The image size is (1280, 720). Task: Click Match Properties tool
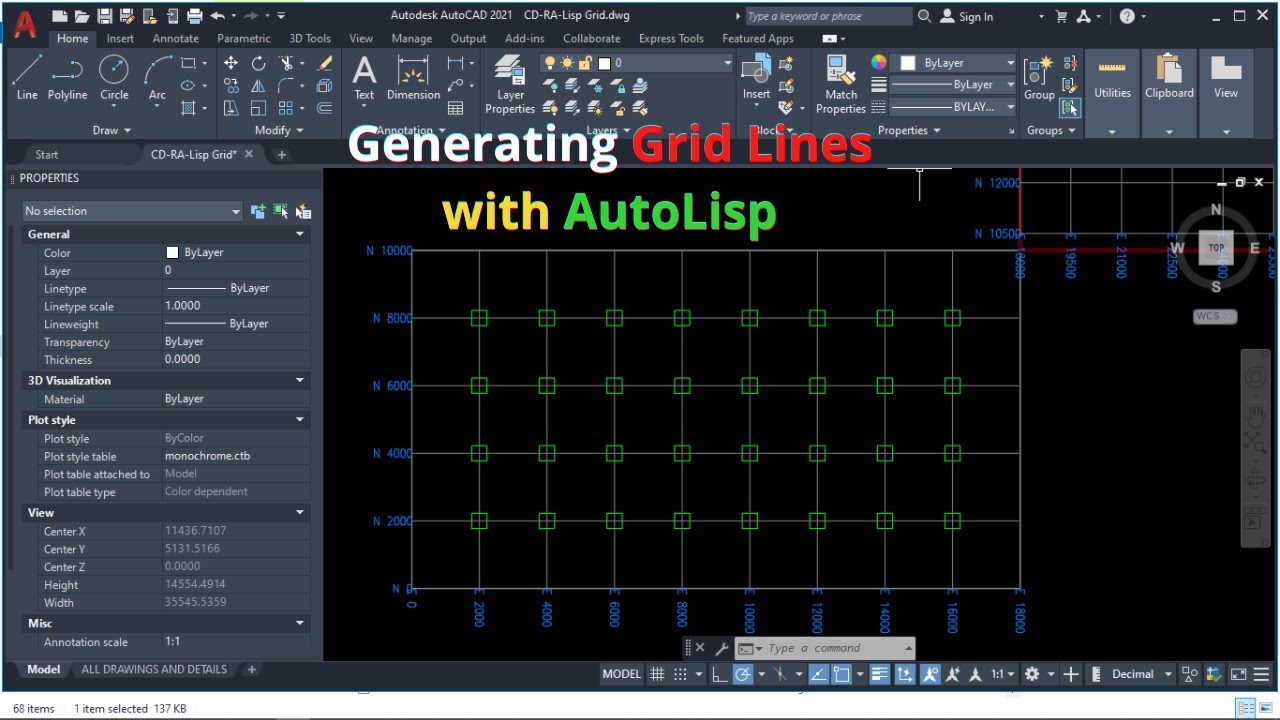pos(840,85)
